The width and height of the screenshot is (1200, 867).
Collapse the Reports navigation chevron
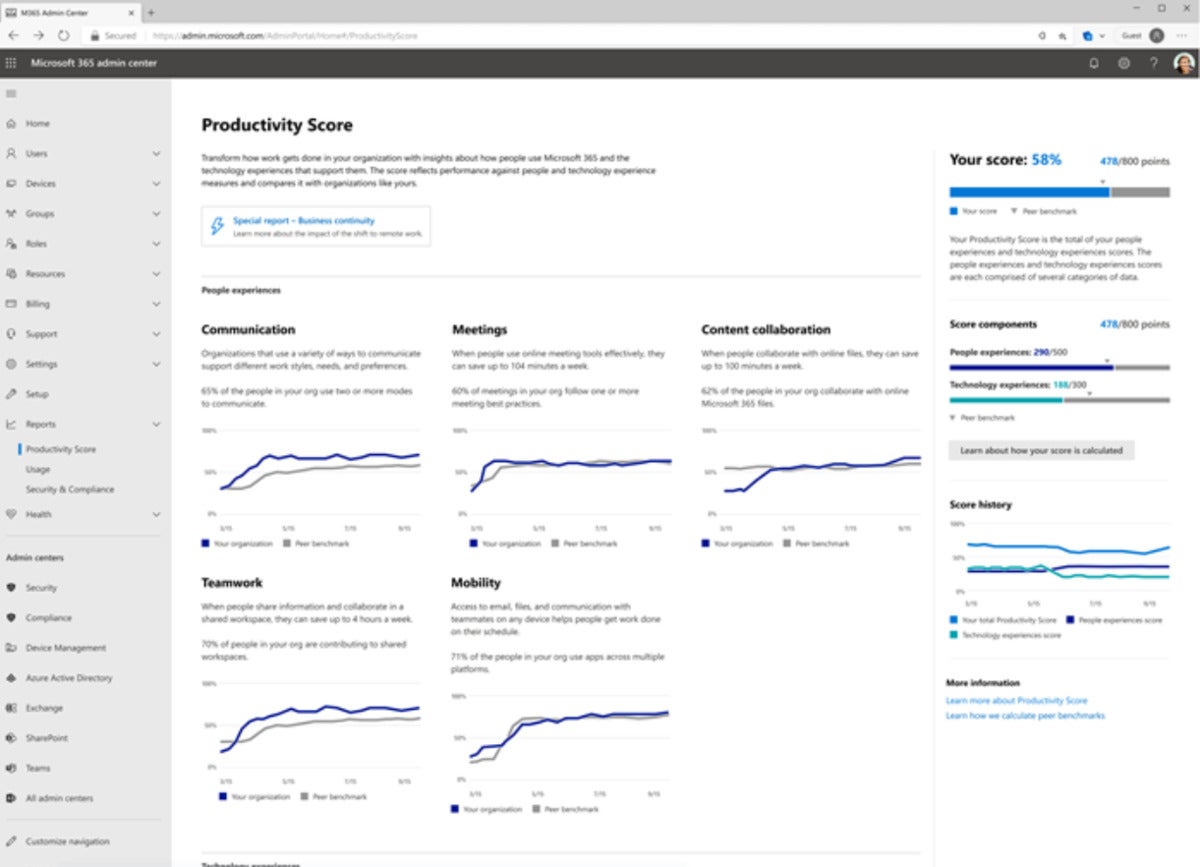click(156, 424)
